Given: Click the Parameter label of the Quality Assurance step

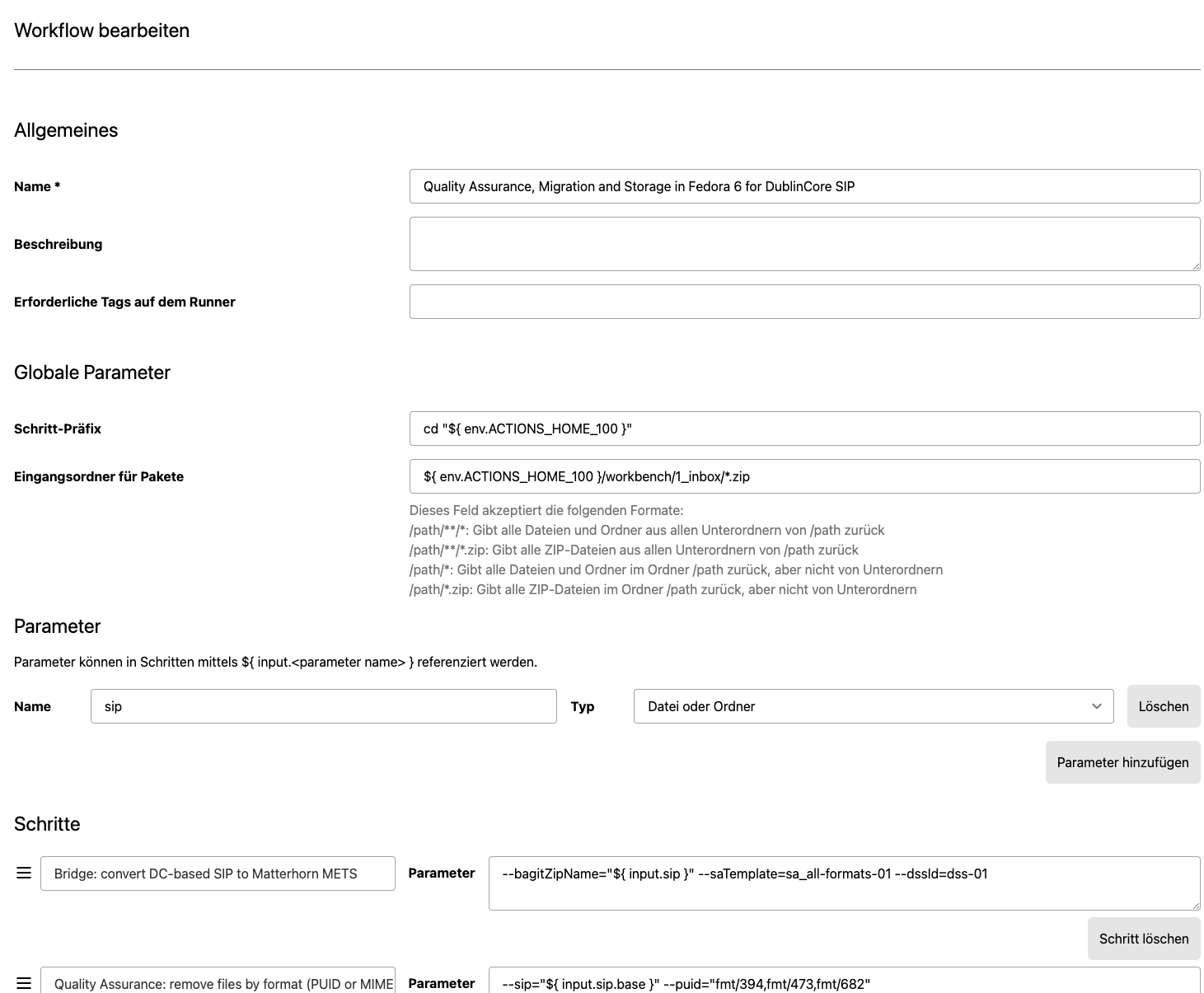Looking at the screenshot, I should 442,983.
